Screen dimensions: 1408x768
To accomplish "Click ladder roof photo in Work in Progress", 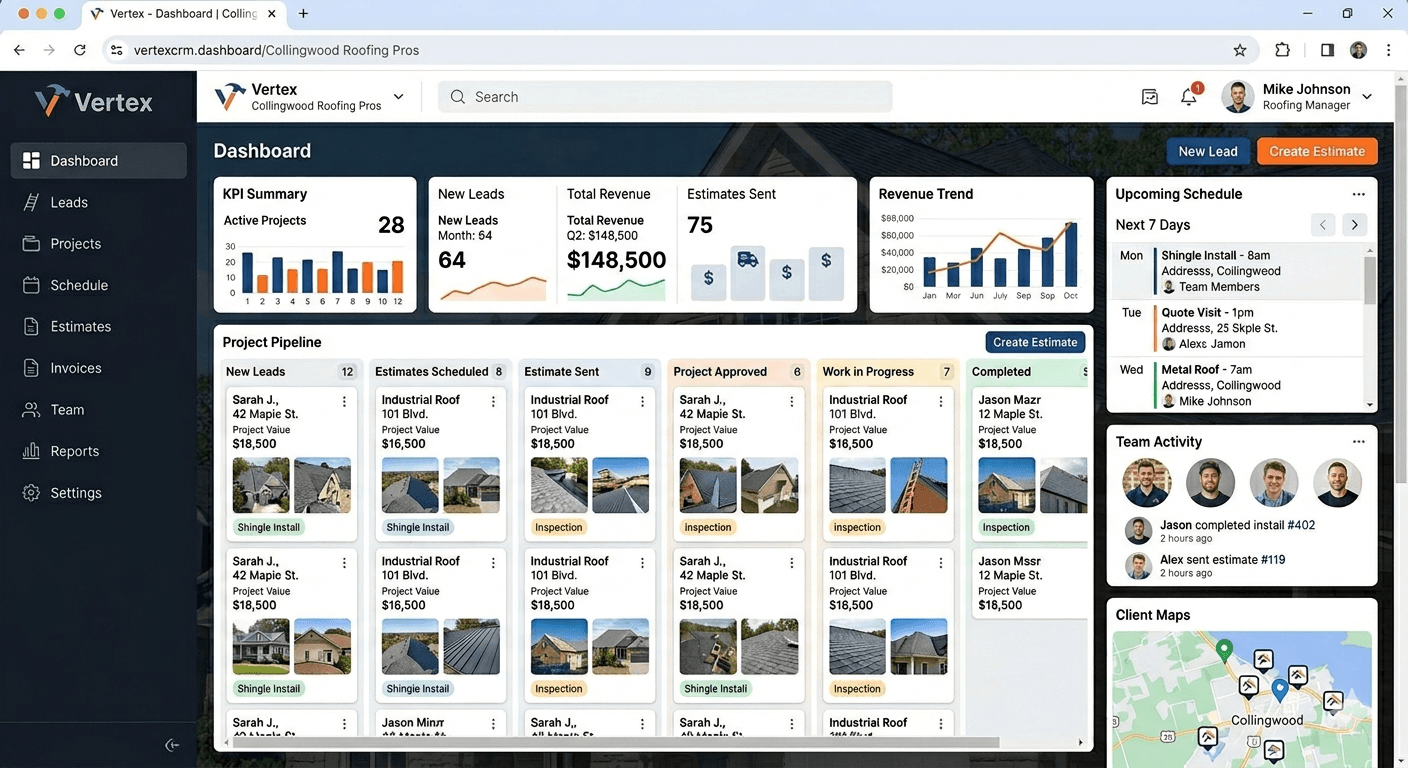I will click(x=918, y=485).
